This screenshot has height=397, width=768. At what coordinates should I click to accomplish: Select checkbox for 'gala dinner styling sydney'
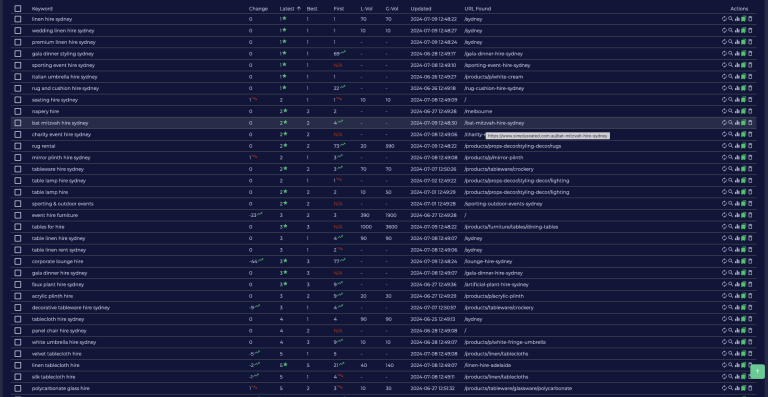coord(18,53)
